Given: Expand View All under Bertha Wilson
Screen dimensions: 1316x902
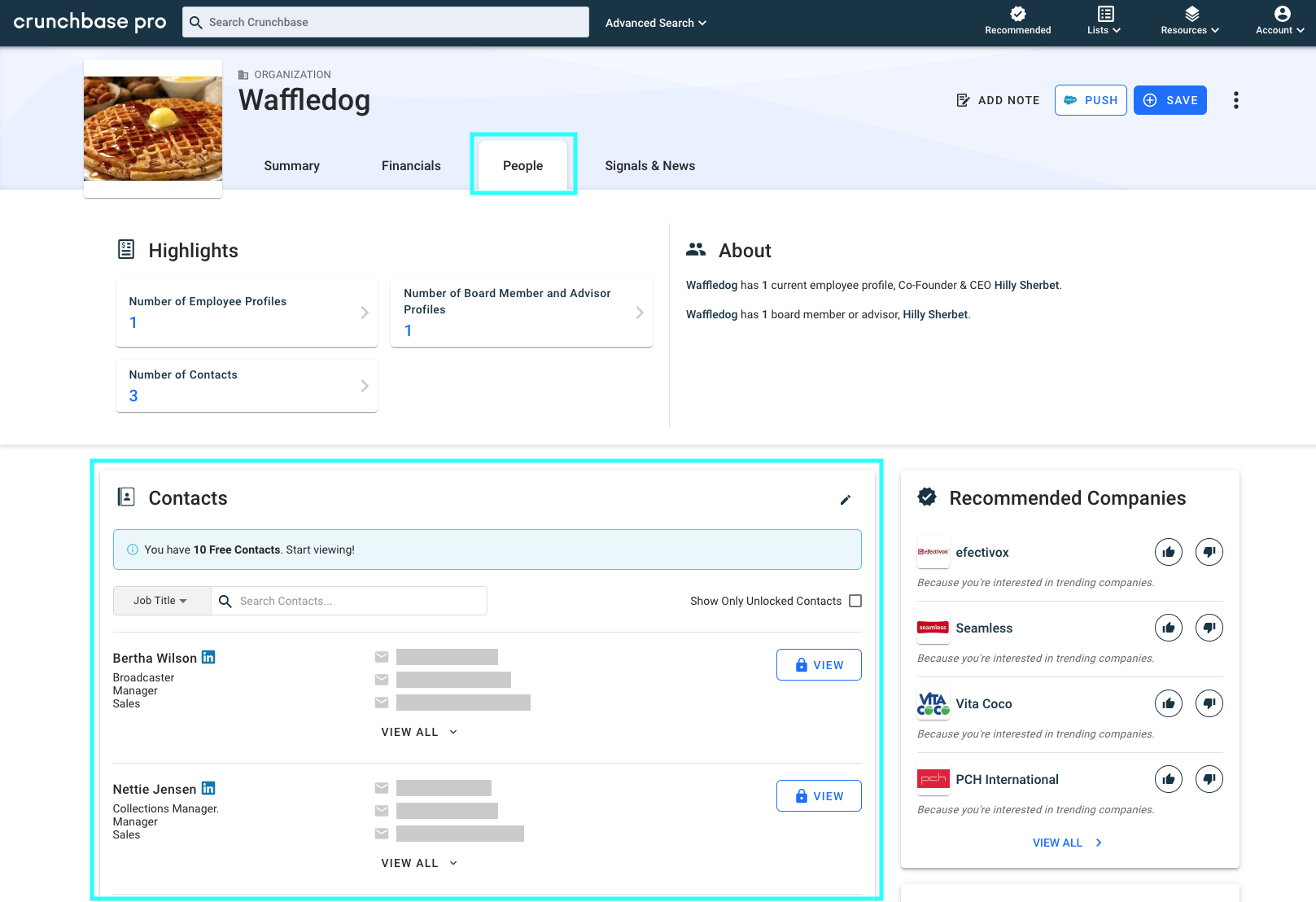Looking at the screenshot, I should [419, 732].
